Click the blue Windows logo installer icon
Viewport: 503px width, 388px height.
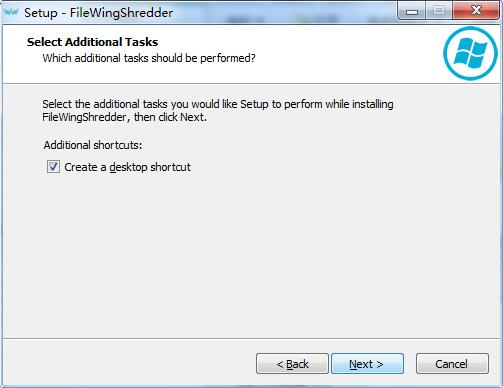(470, 53)
